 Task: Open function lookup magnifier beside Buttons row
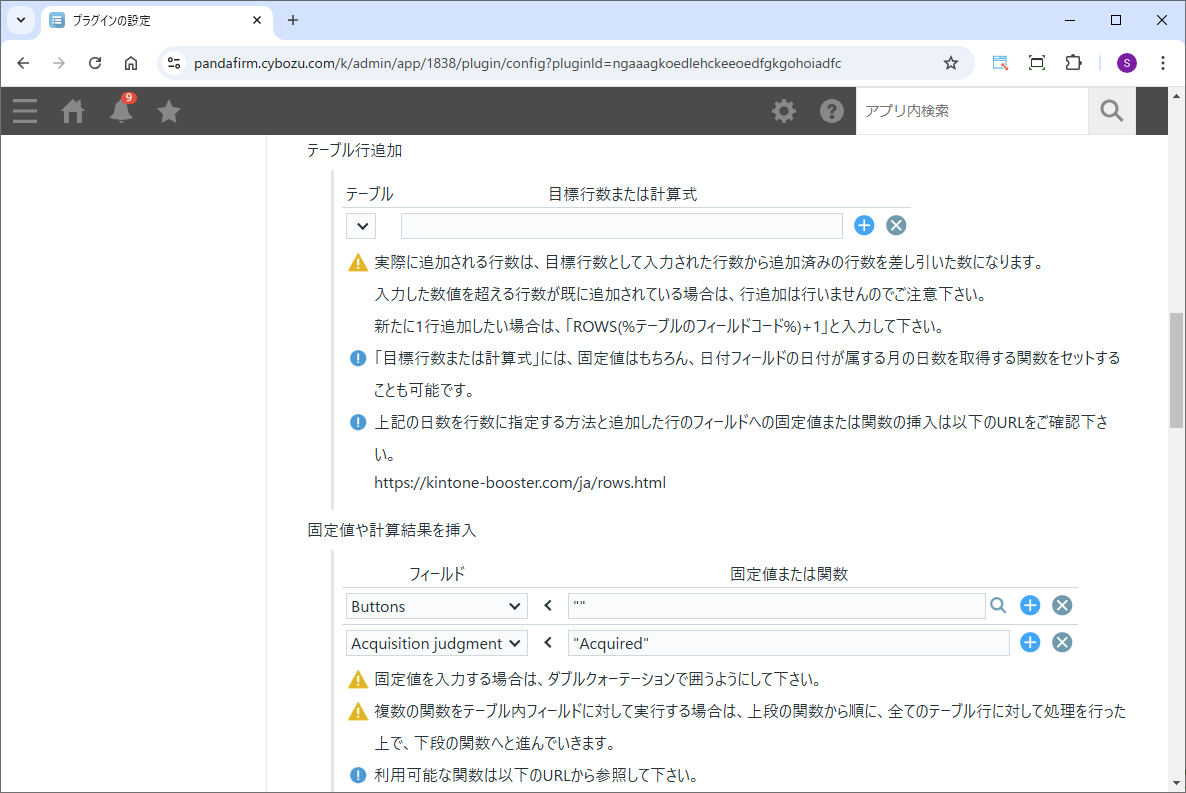(x=998, y=605)
